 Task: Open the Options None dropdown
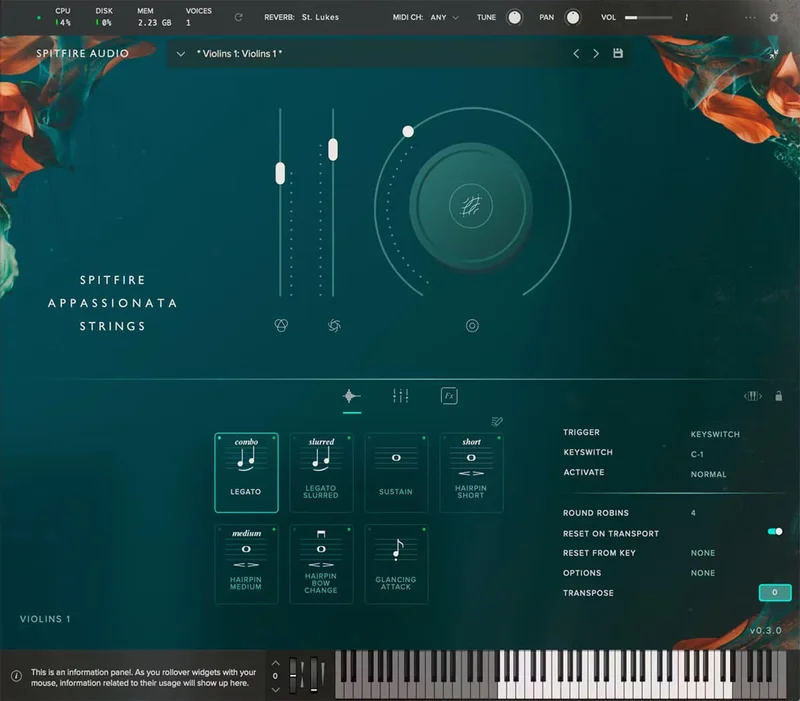(x=703, y=573)
